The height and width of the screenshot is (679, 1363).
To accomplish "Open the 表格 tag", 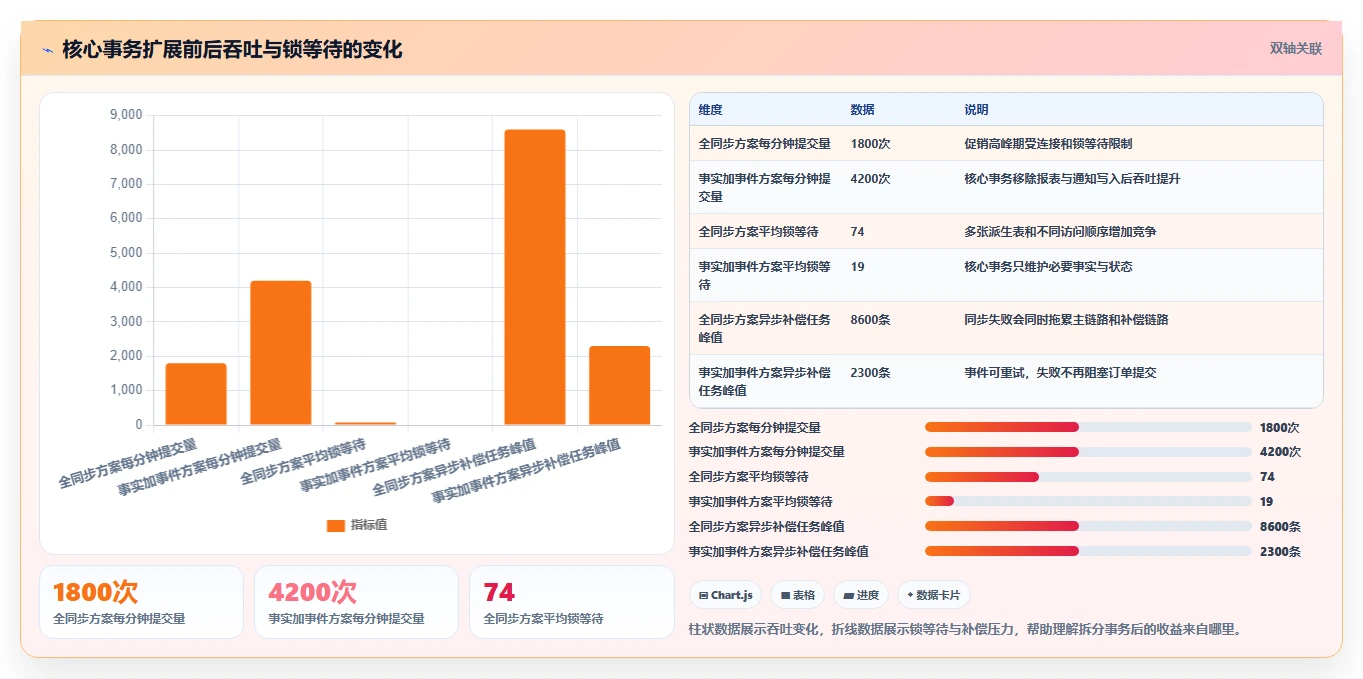I will click(x=797, y=595).
